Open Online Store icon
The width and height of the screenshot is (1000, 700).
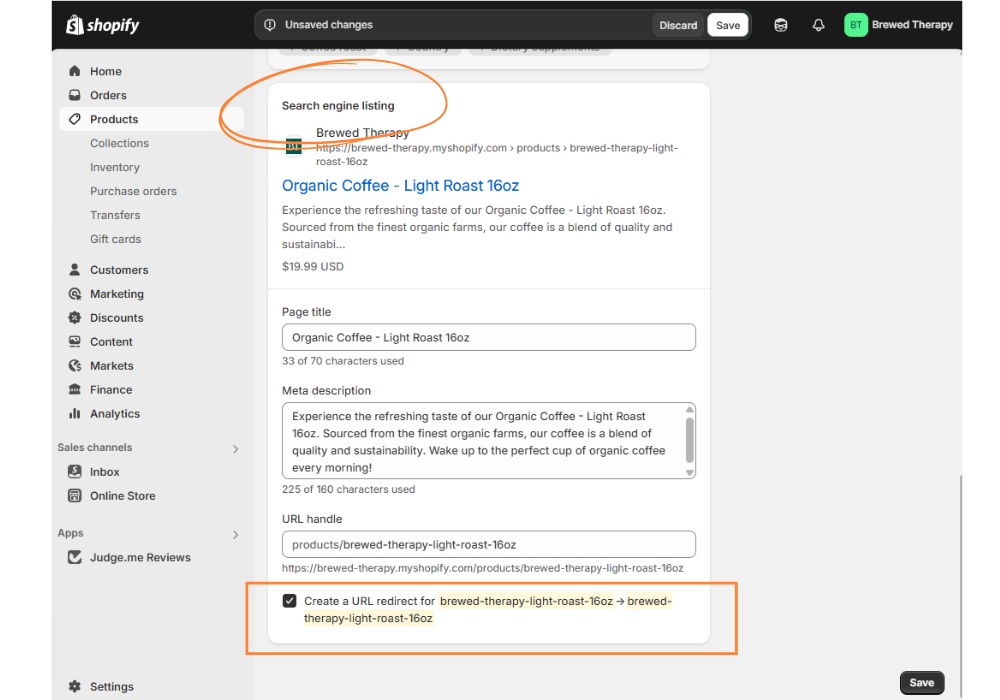(x=75, y=495)
